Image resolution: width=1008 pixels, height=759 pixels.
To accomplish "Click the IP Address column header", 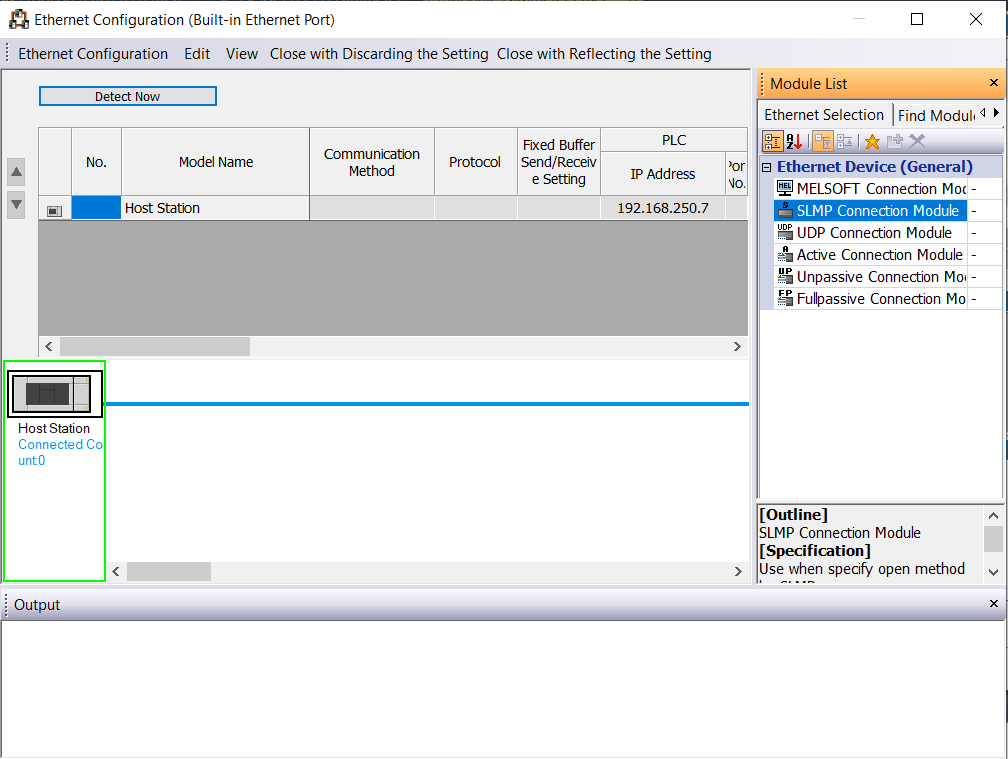I will click(663, 174).
